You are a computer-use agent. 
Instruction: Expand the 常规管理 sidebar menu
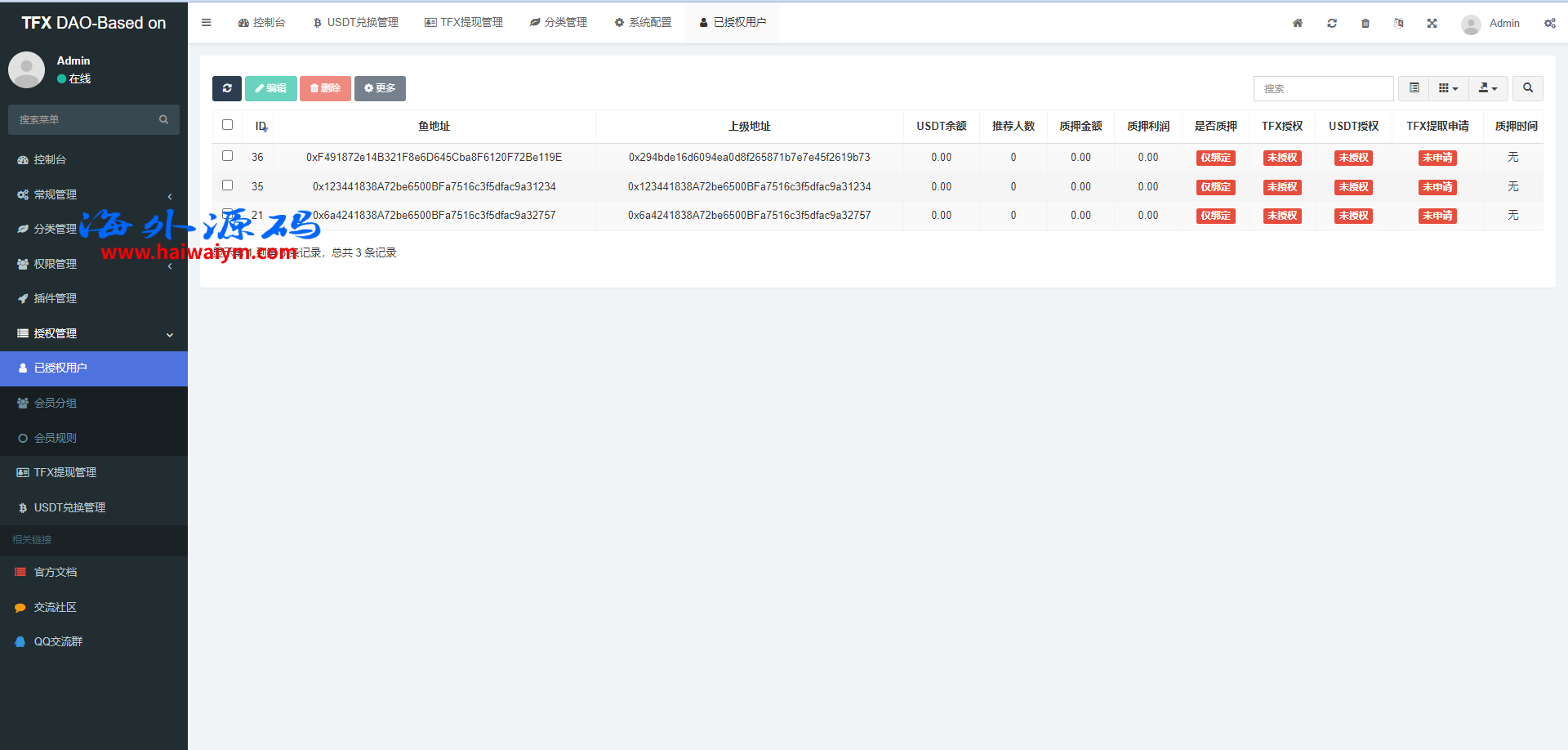pos(94,194)
